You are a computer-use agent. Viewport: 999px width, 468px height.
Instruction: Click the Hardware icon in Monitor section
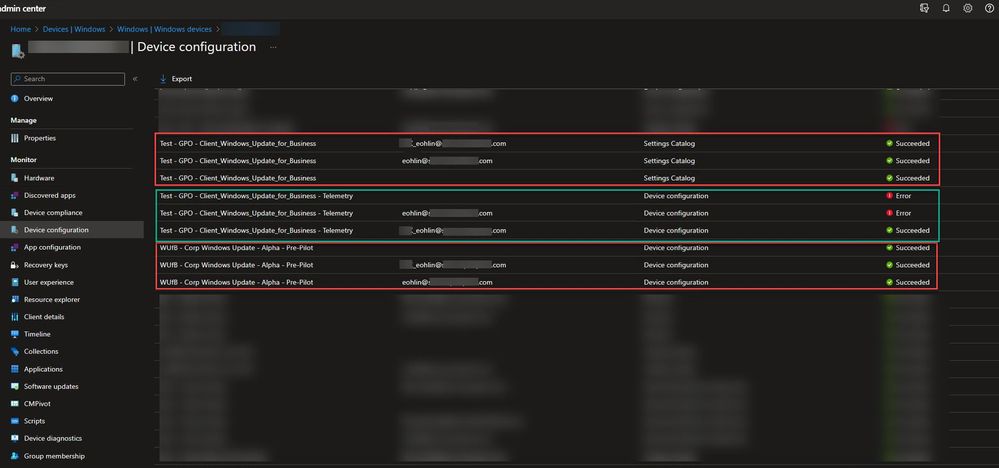15,178
